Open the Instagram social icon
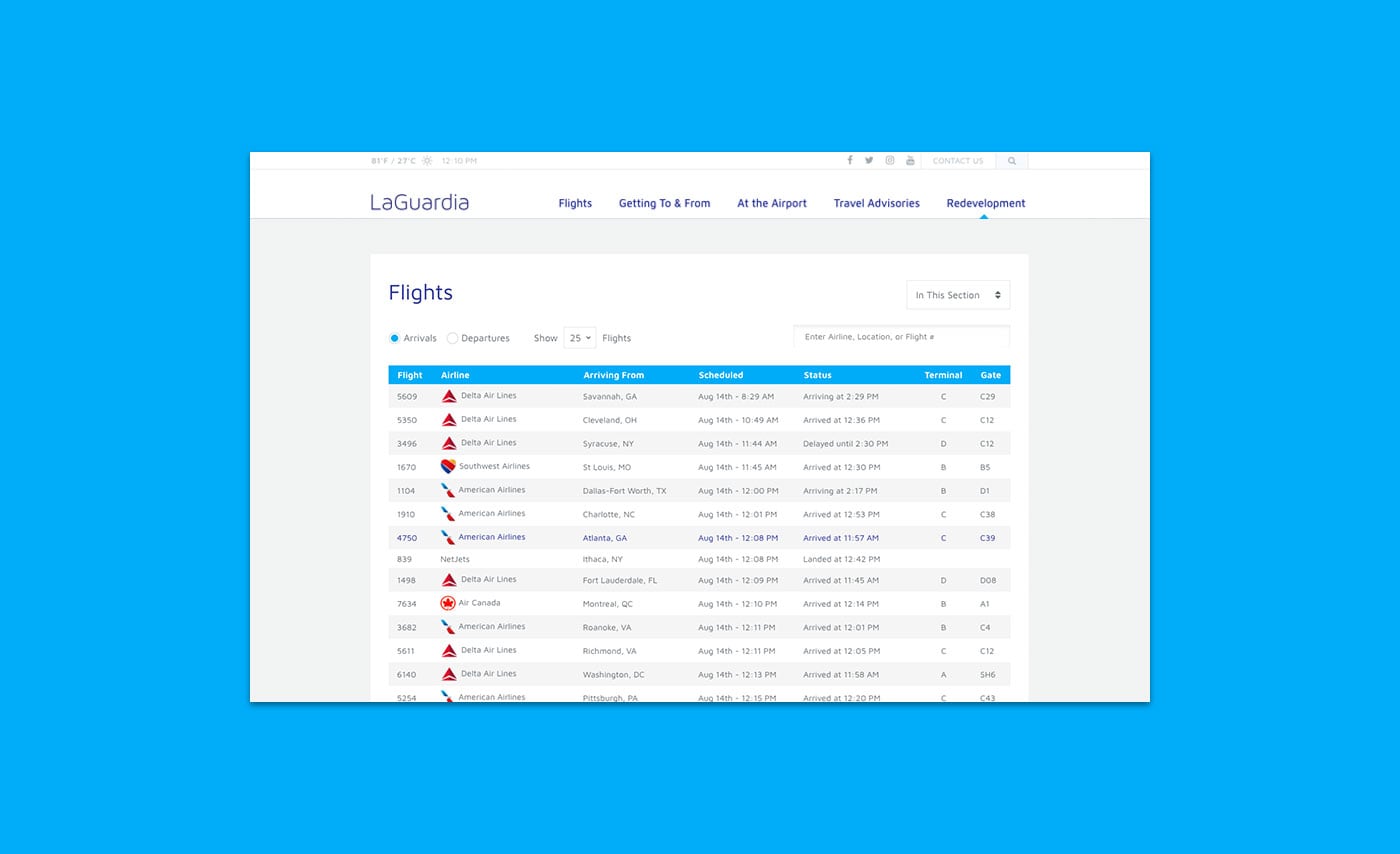The image size is (1400, 854). [x=889, y=160]
